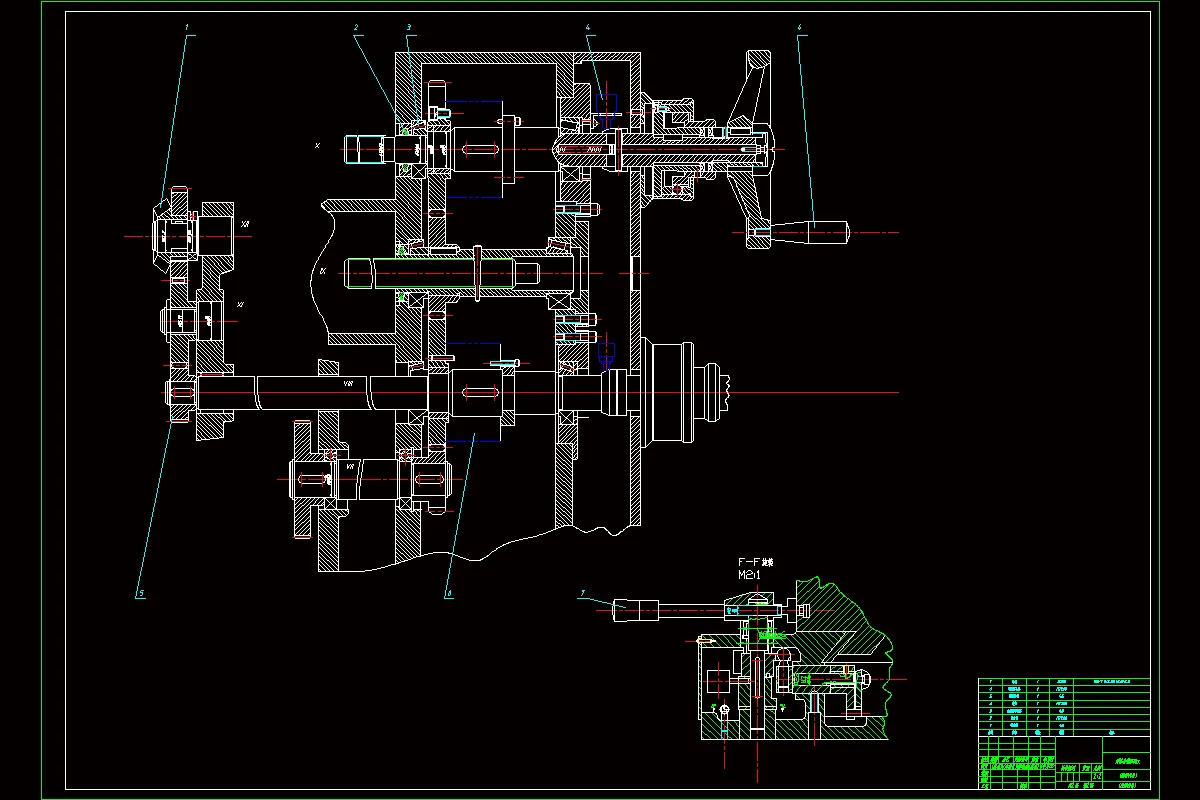Select part balloon number 1 text
Image resolution: width=1200 pixels, height=800 pixels.
point(186,28)
